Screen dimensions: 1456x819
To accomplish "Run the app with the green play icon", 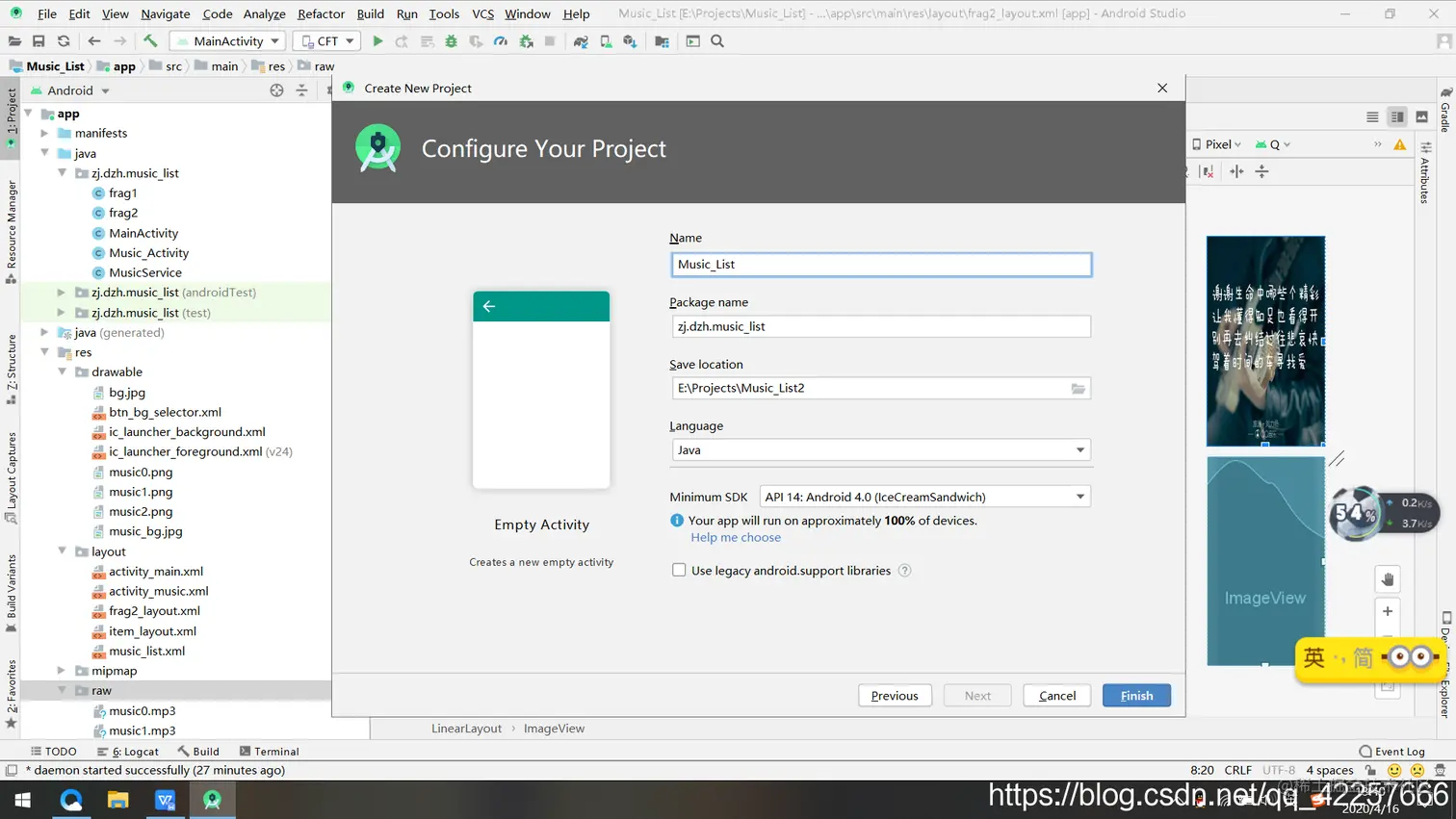I will pos(377,41).
